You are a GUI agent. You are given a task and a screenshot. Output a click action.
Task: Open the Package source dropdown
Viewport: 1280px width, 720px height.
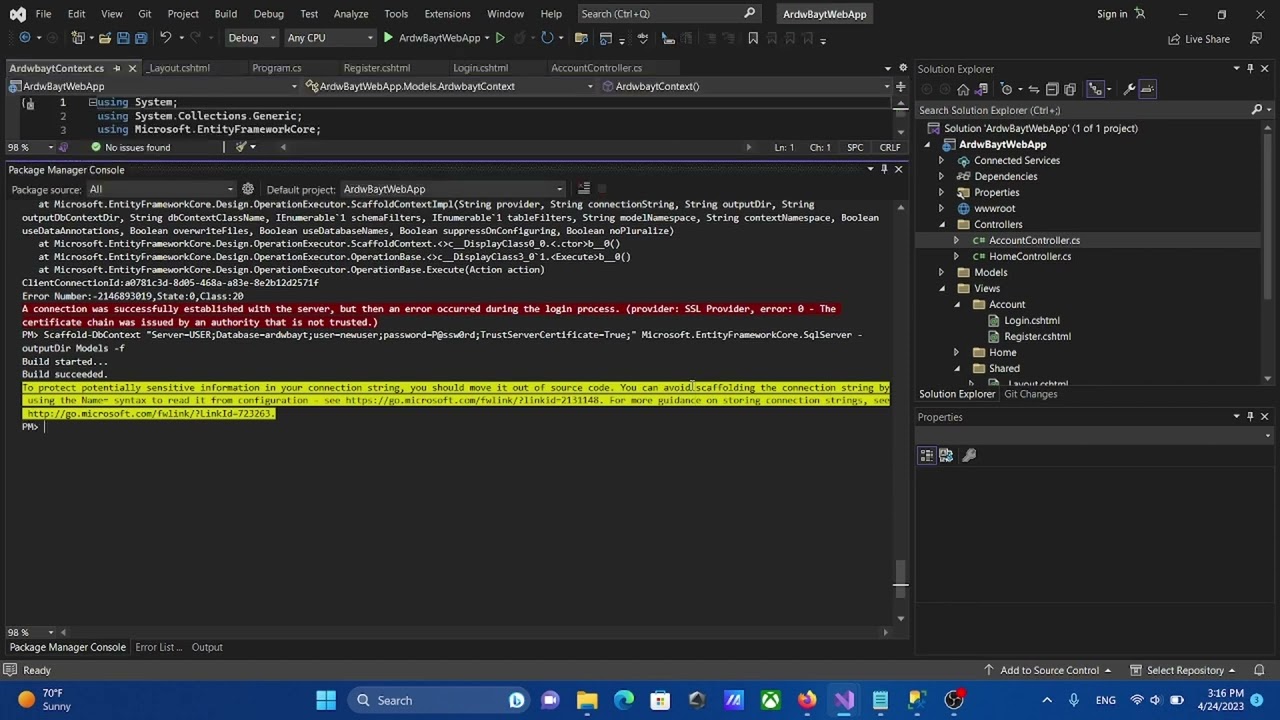tap(161, 189)
